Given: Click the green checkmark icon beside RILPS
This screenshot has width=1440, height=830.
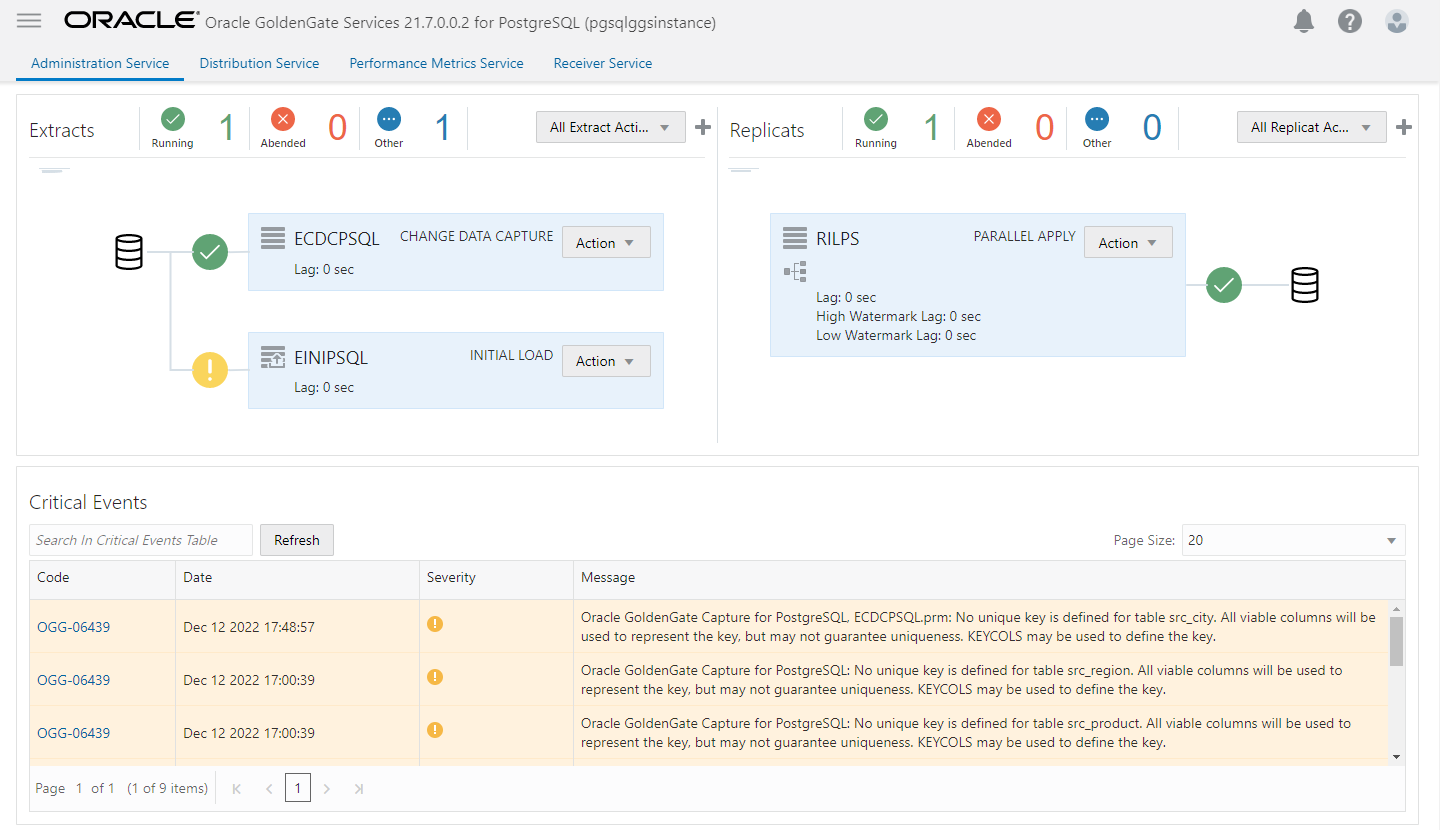Looking at the screenshot, I should click(1223, 285).
